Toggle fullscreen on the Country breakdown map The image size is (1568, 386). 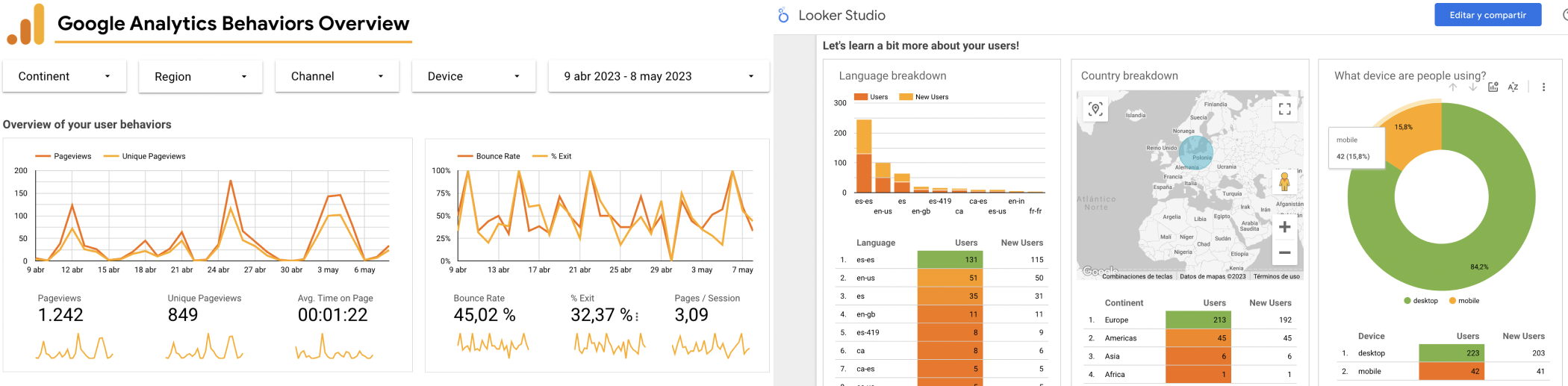[1284, 109]
